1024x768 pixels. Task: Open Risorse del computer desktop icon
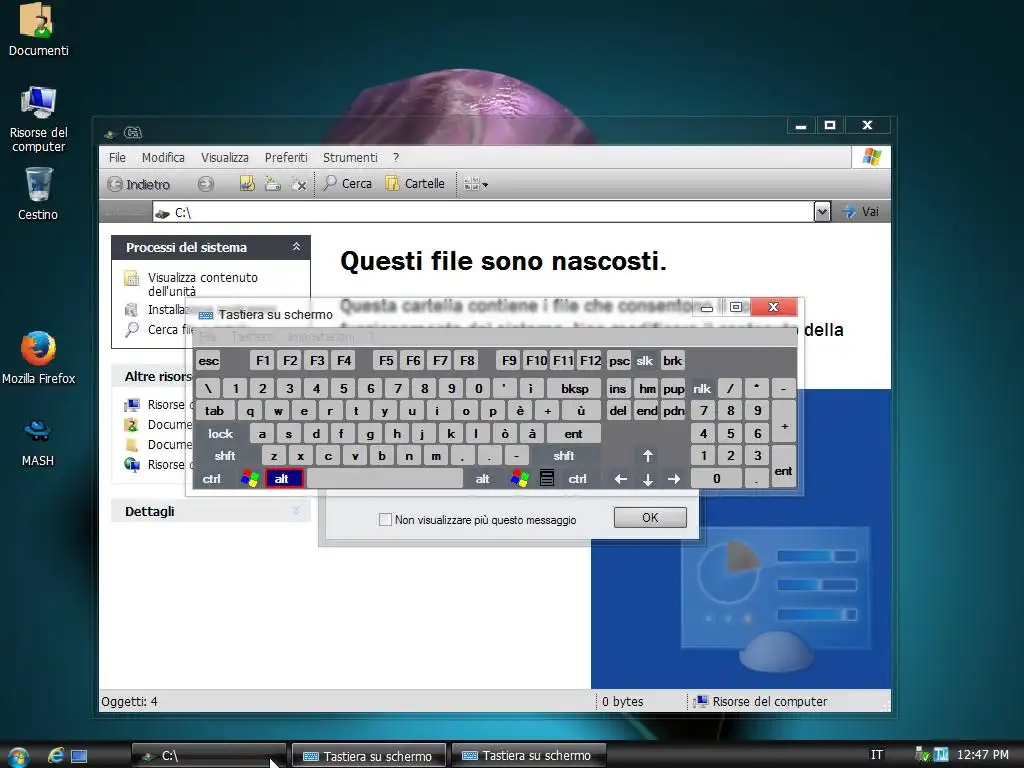38,120
